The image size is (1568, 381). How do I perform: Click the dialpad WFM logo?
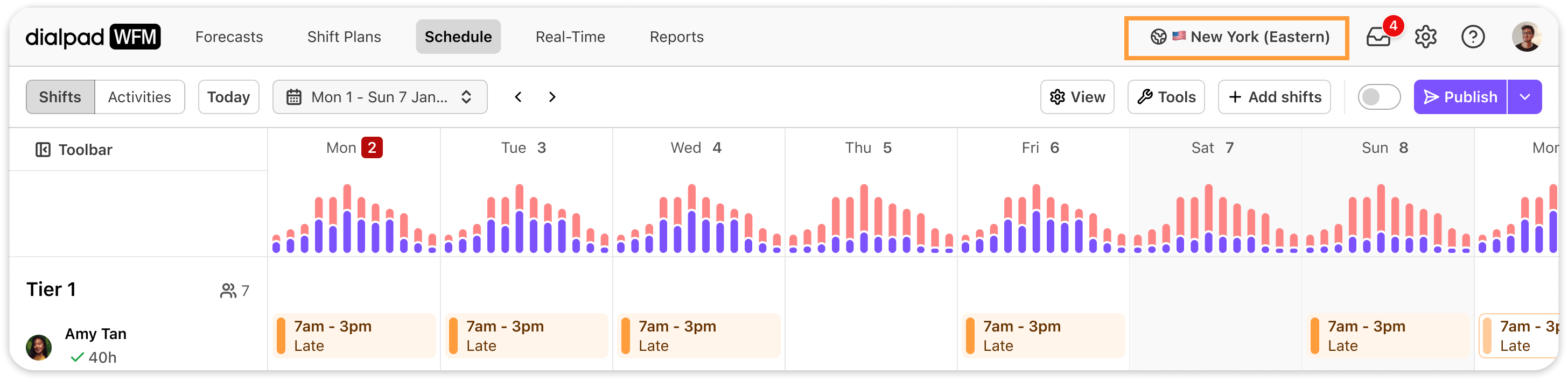[93, 37]
